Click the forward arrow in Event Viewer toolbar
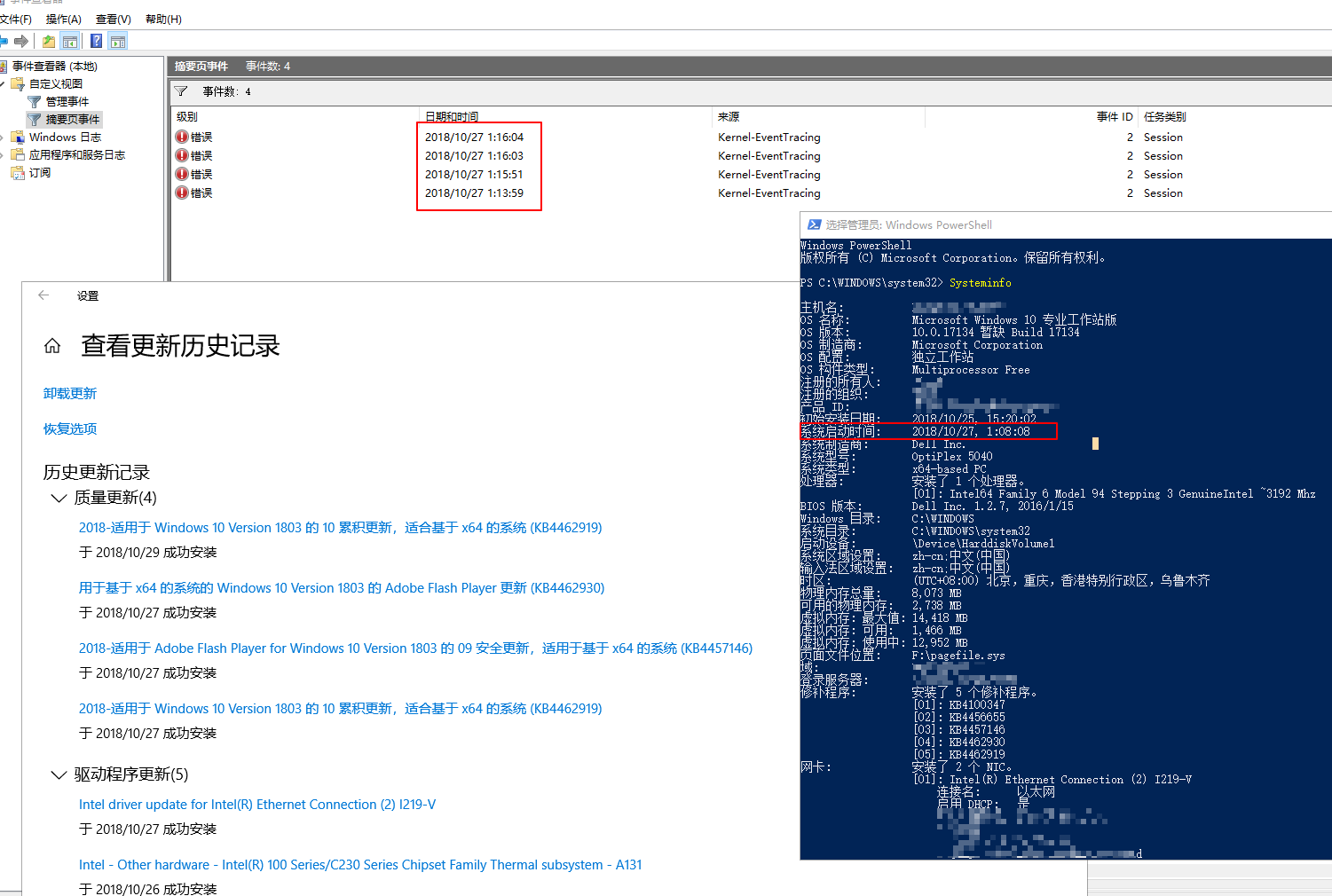Viewport: 1332px width, 896px height. 21,41
